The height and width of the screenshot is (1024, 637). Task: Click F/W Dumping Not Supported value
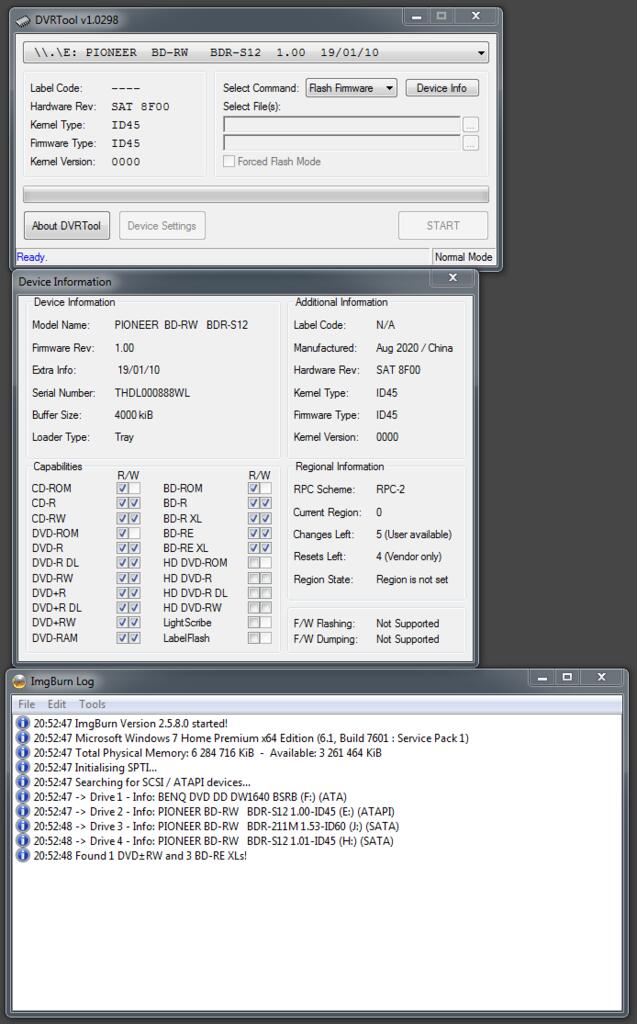tap(408, 639)
